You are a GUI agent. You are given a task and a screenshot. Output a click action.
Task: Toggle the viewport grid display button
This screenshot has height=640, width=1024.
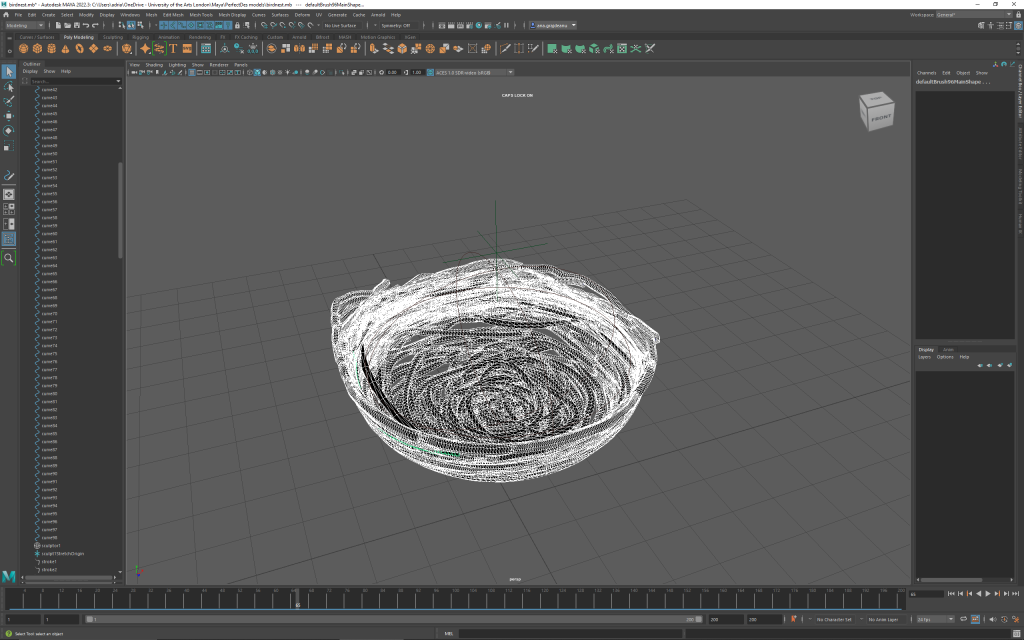click(191, 72)
